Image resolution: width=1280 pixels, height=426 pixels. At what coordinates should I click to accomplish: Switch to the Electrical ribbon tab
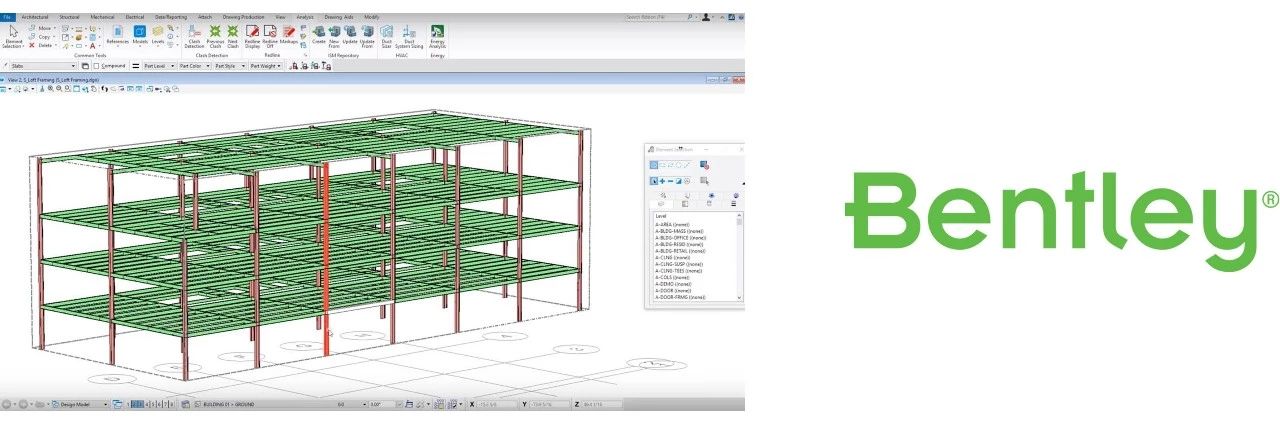click(x=134, y=17)
